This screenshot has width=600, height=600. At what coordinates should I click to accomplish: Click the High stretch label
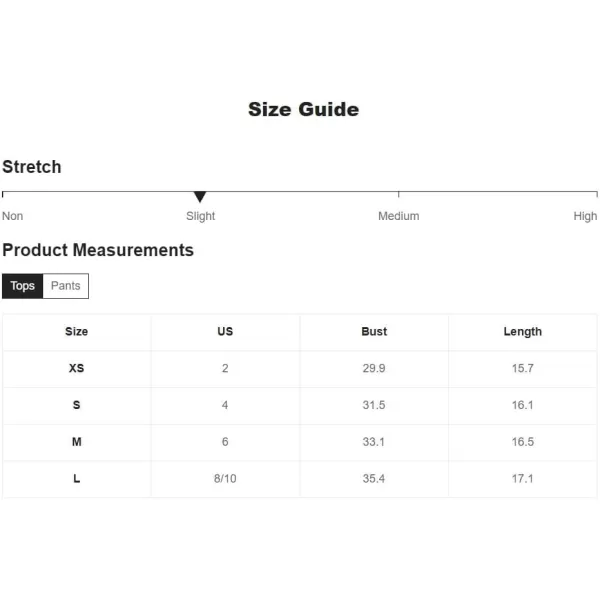[x=585, y=216]
